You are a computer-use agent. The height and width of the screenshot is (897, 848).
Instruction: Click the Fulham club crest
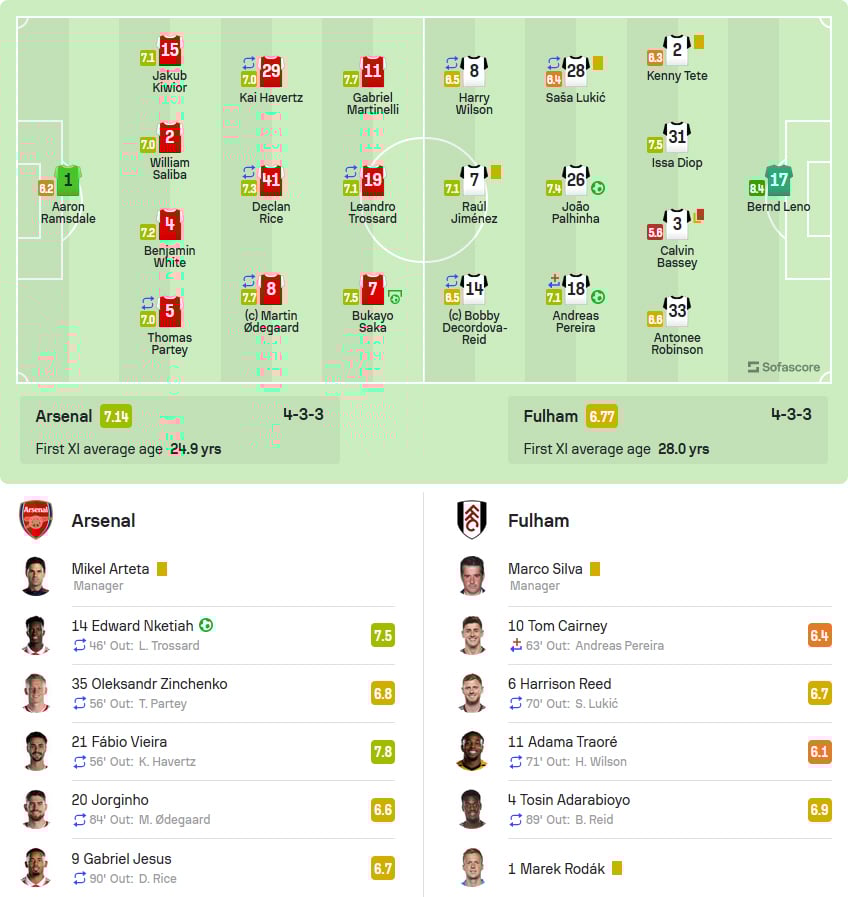click(472, 520)
